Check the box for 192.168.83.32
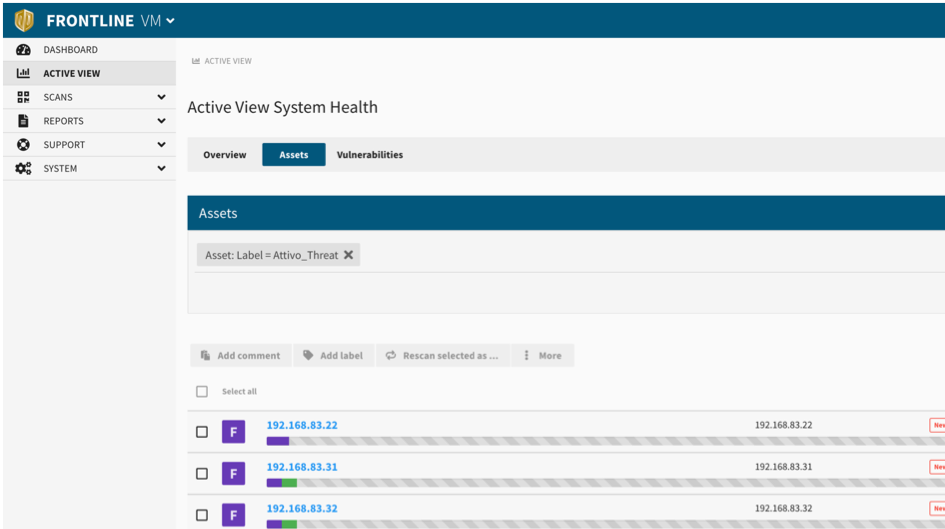Screen dimensions: 945x529 coord(202,515)
